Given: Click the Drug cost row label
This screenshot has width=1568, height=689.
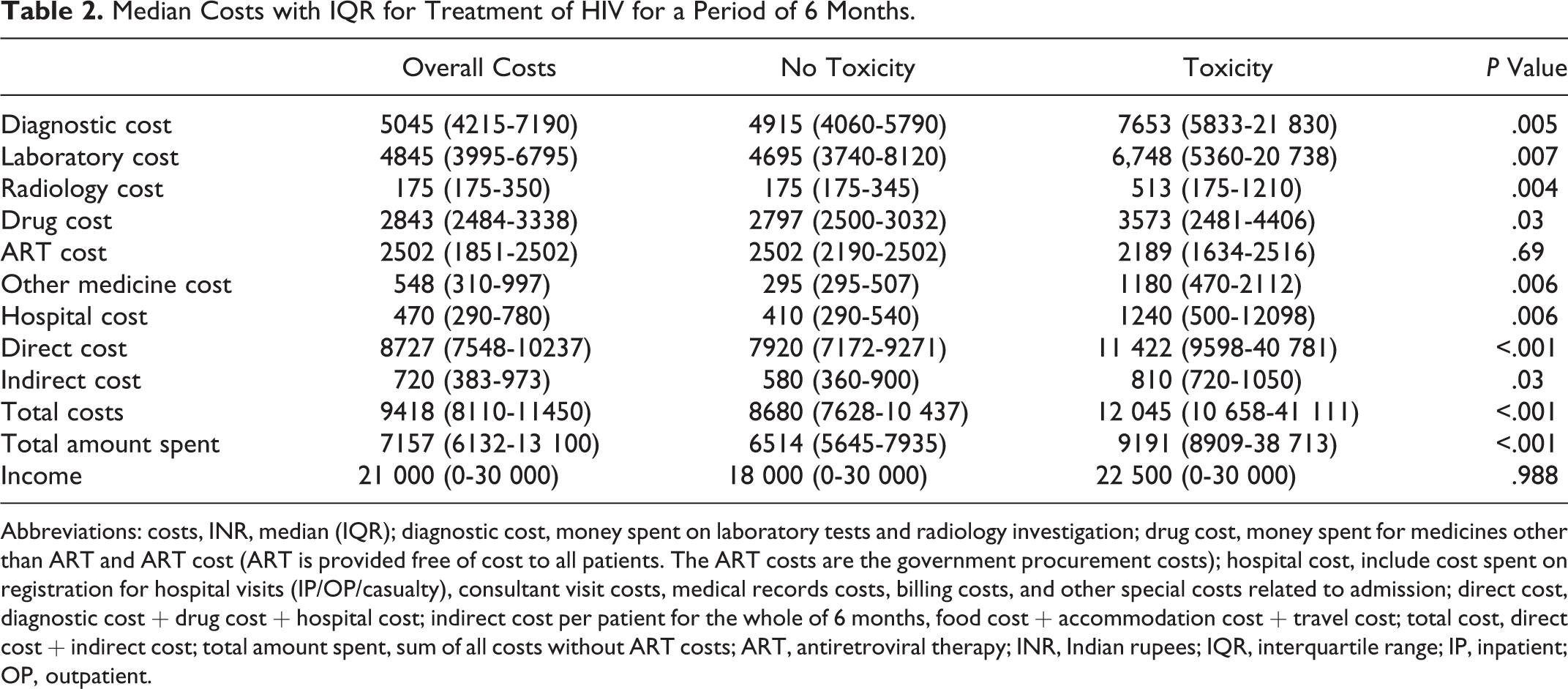Looking at the screenshot, I should [x=56, y=220].
